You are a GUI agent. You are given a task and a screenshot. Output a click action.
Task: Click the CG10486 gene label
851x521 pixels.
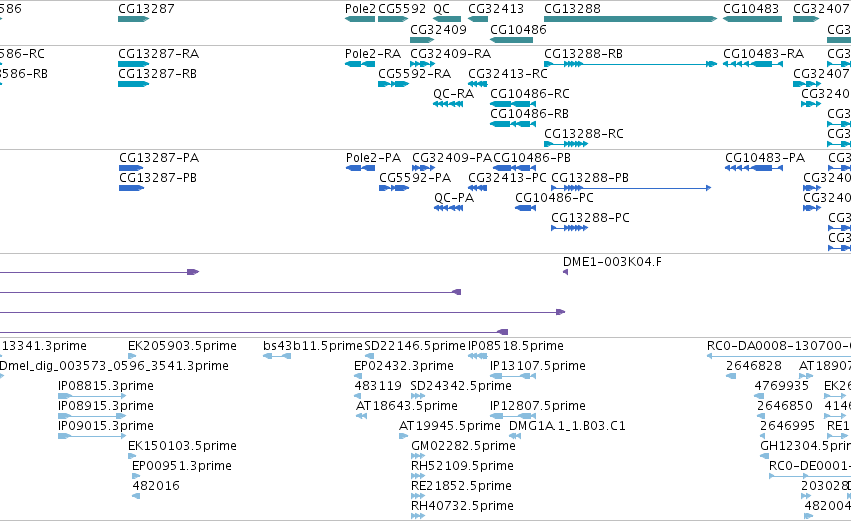click(x=518, y=29)
